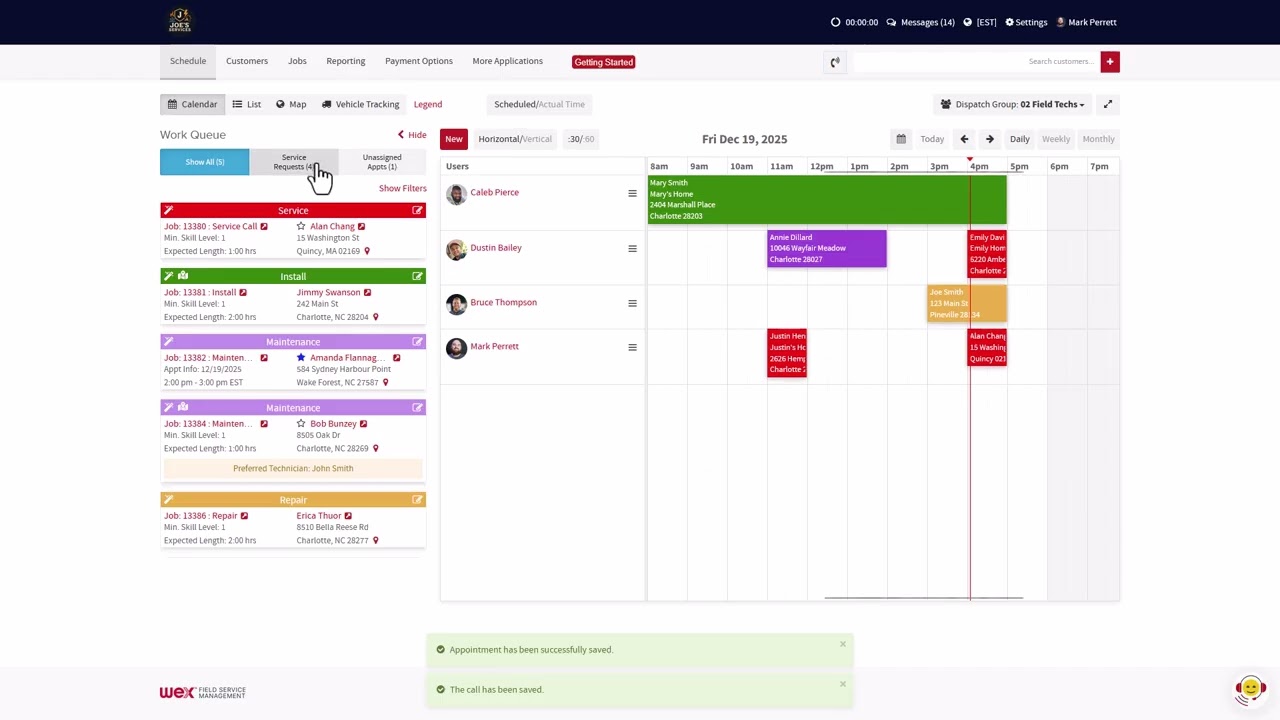The height and width of the screenshot is (720, 1280).
Task: Open Customers main tab
Action: tap(247, 61)
